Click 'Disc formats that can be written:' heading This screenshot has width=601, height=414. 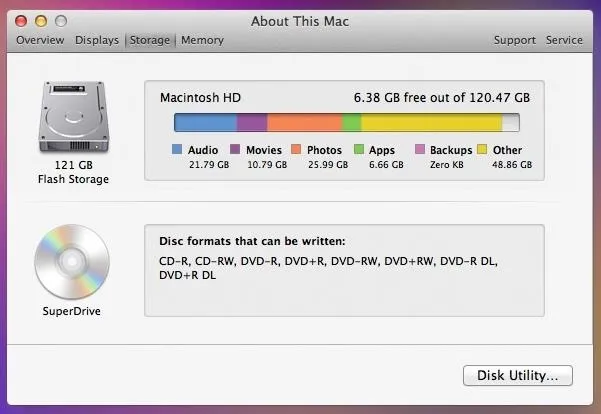(x=252, y=241)
